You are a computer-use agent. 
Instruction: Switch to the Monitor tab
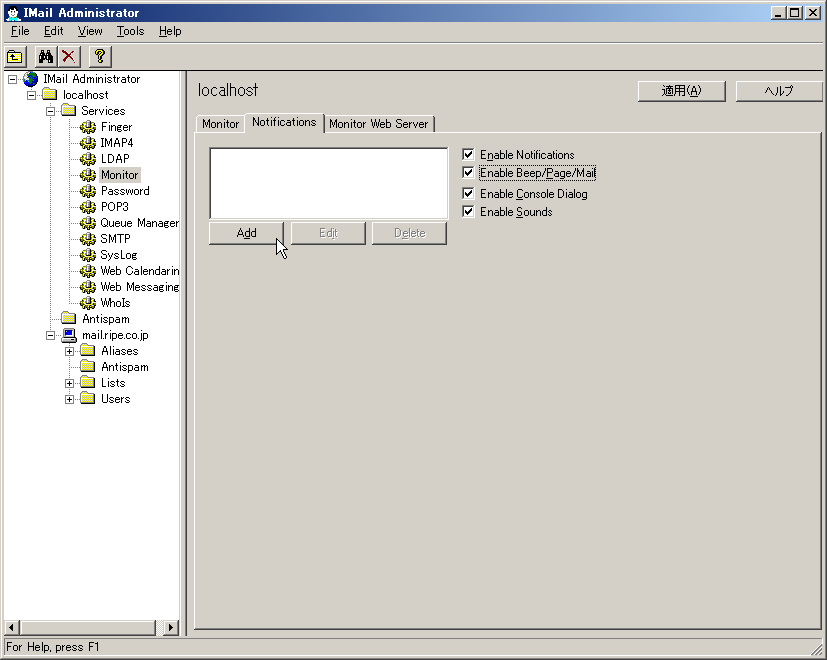click(x=220, y=124)
